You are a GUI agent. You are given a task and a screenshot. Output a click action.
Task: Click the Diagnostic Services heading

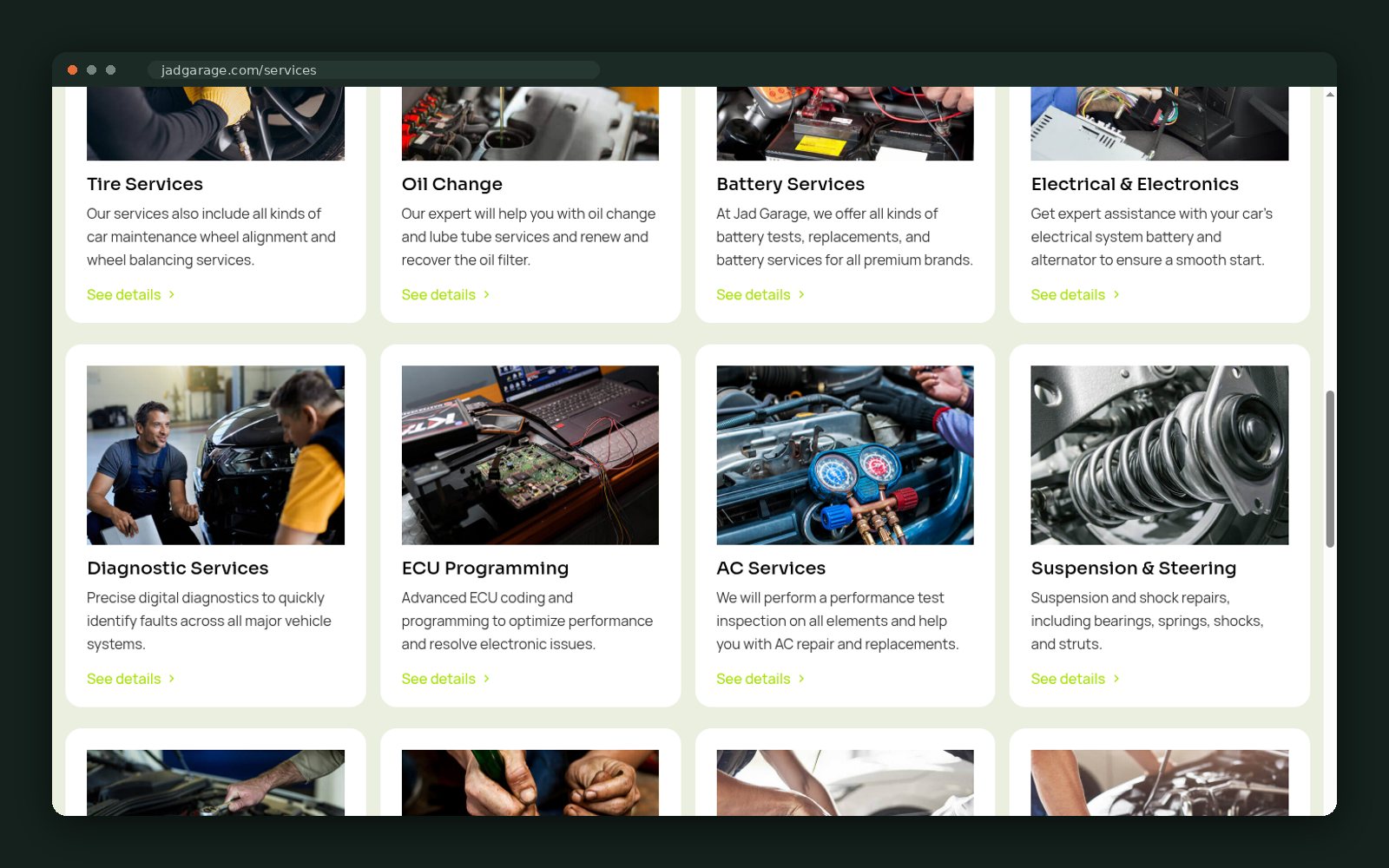(x=178, y=568)
